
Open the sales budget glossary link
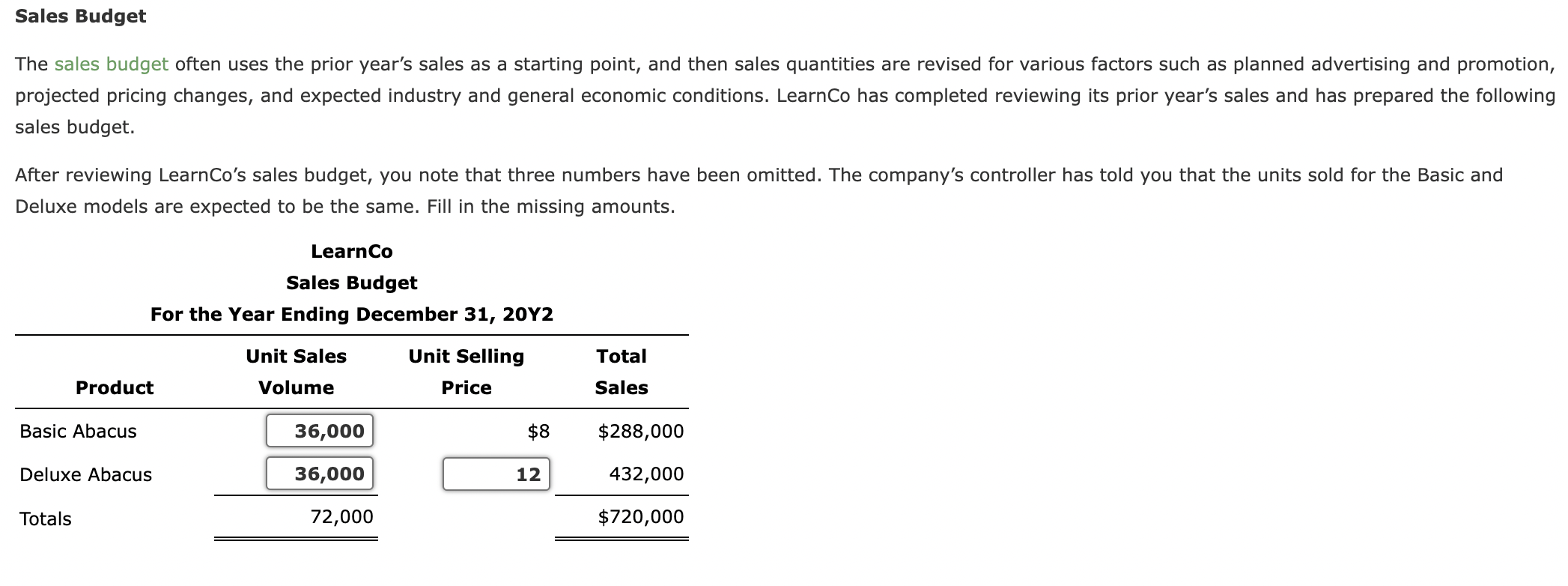[110, 63]
